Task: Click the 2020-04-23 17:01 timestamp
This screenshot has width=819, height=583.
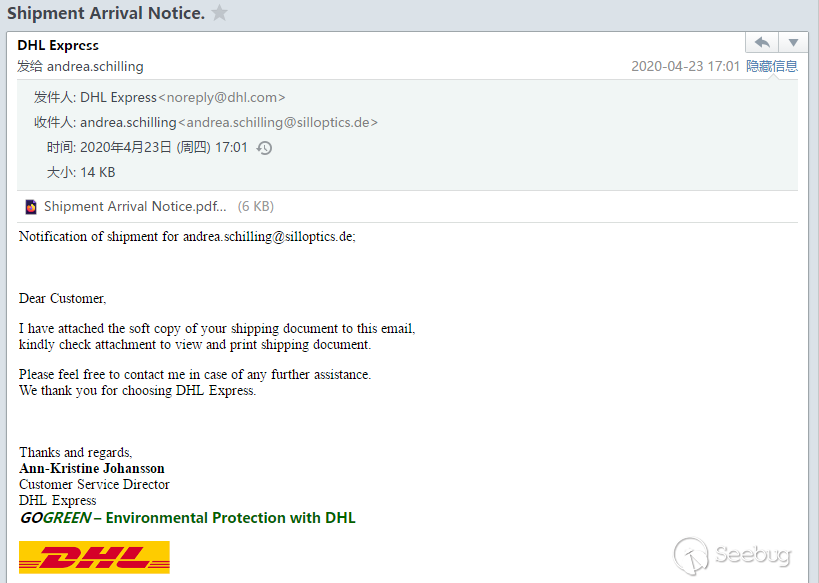Action: click(x=685, y=66)
